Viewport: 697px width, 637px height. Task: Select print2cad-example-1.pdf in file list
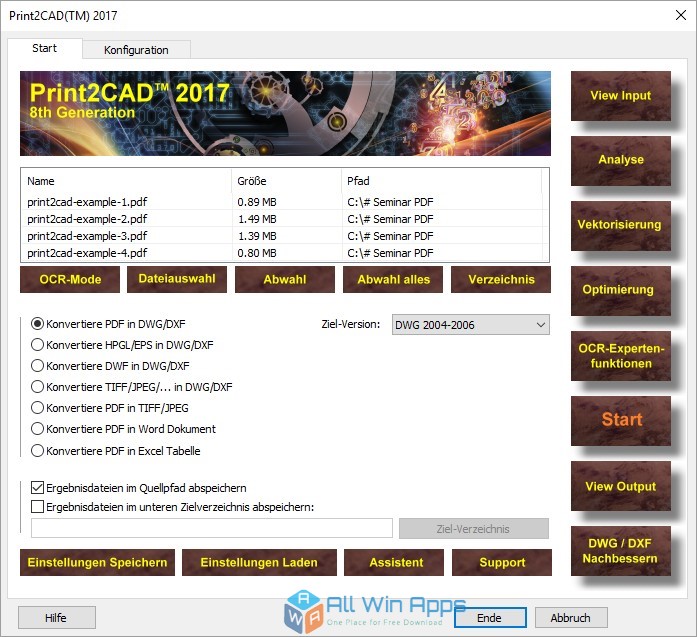(x=284, y=202)
